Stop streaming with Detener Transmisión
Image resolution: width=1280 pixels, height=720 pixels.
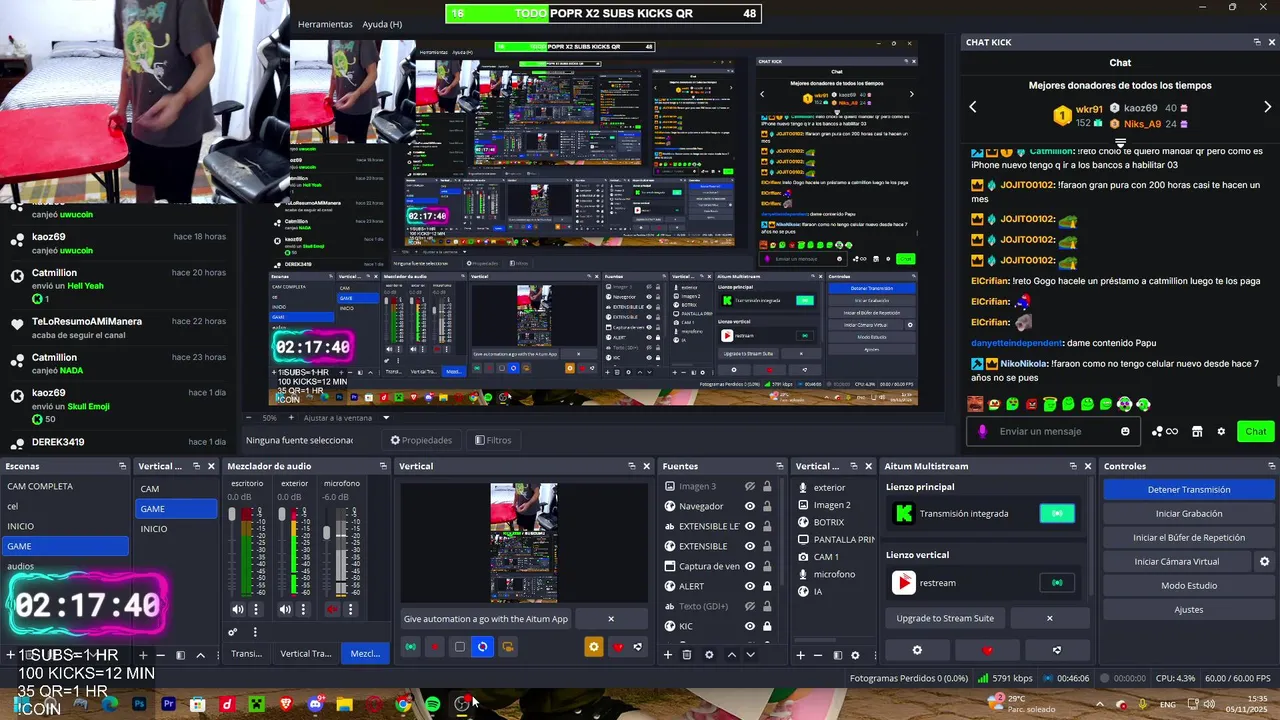point(1189,490)
